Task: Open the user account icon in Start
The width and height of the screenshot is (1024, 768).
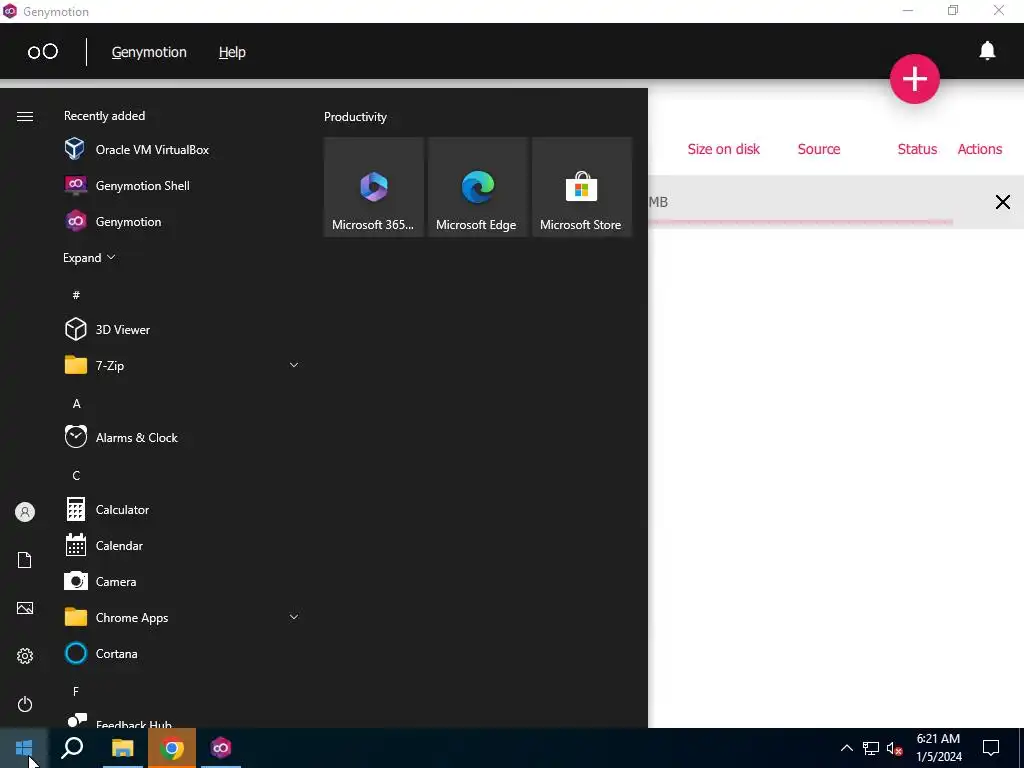Action: coord(25,512)
